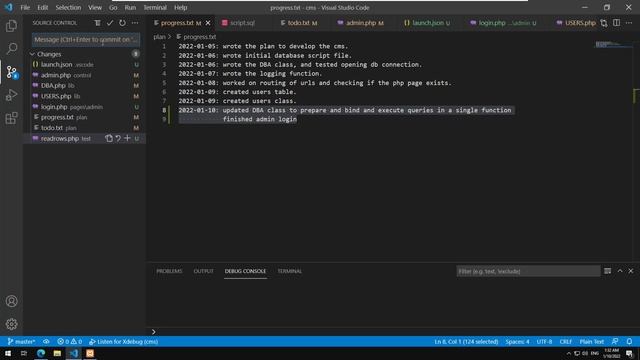Open the View menu

pos(95,7)
